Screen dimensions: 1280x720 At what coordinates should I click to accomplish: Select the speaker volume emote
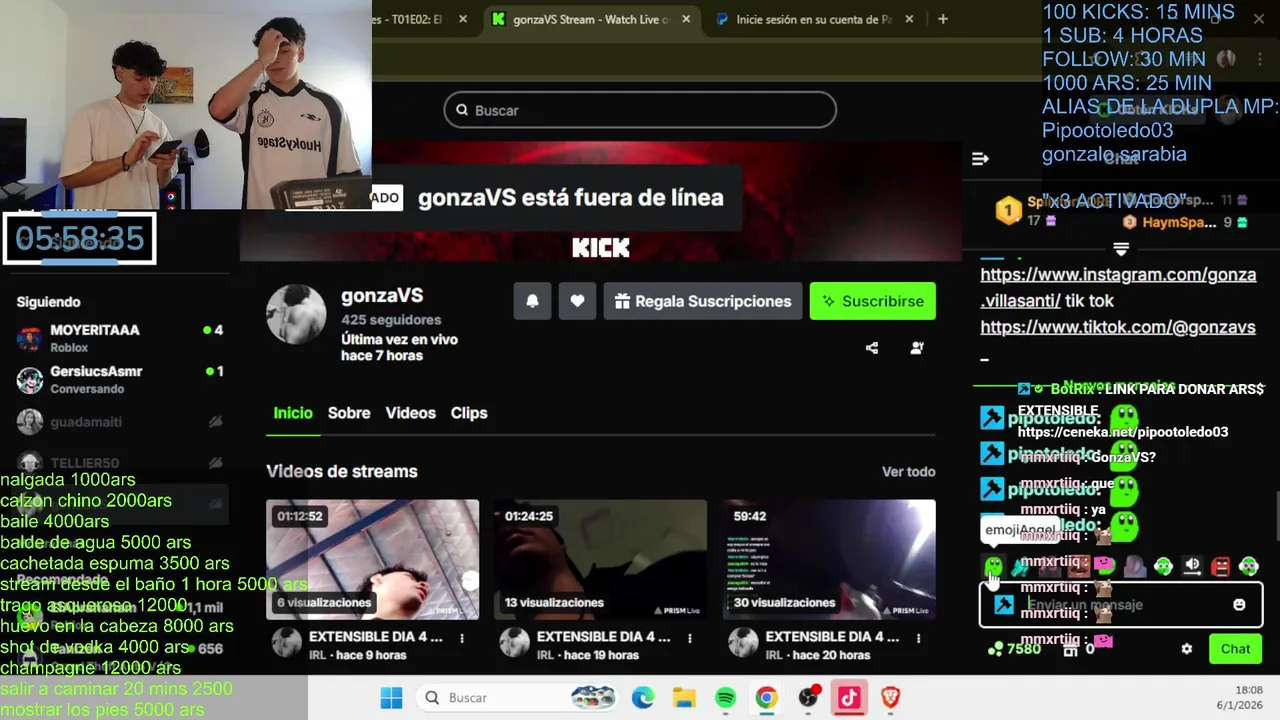(x=1192, y=566)
